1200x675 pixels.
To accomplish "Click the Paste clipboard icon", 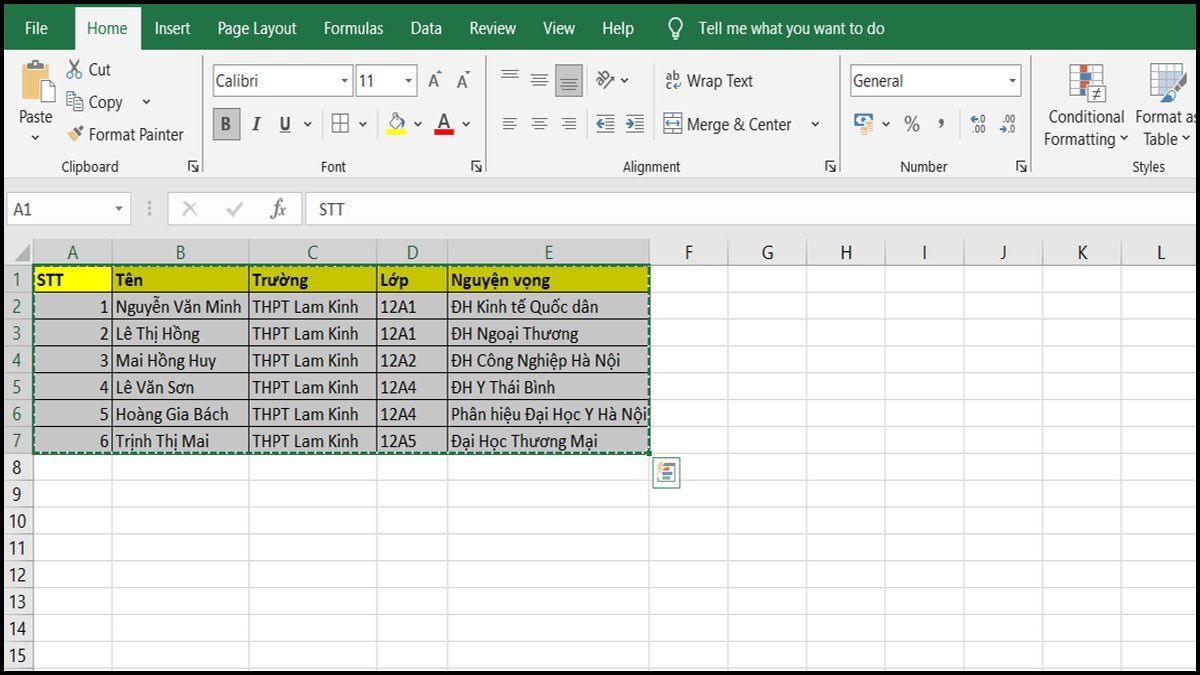I will (36, 80).
